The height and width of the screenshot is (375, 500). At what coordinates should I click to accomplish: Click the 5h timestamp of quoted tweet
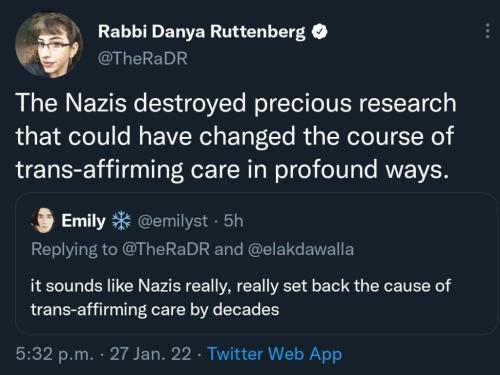click(x=234, y=221)
